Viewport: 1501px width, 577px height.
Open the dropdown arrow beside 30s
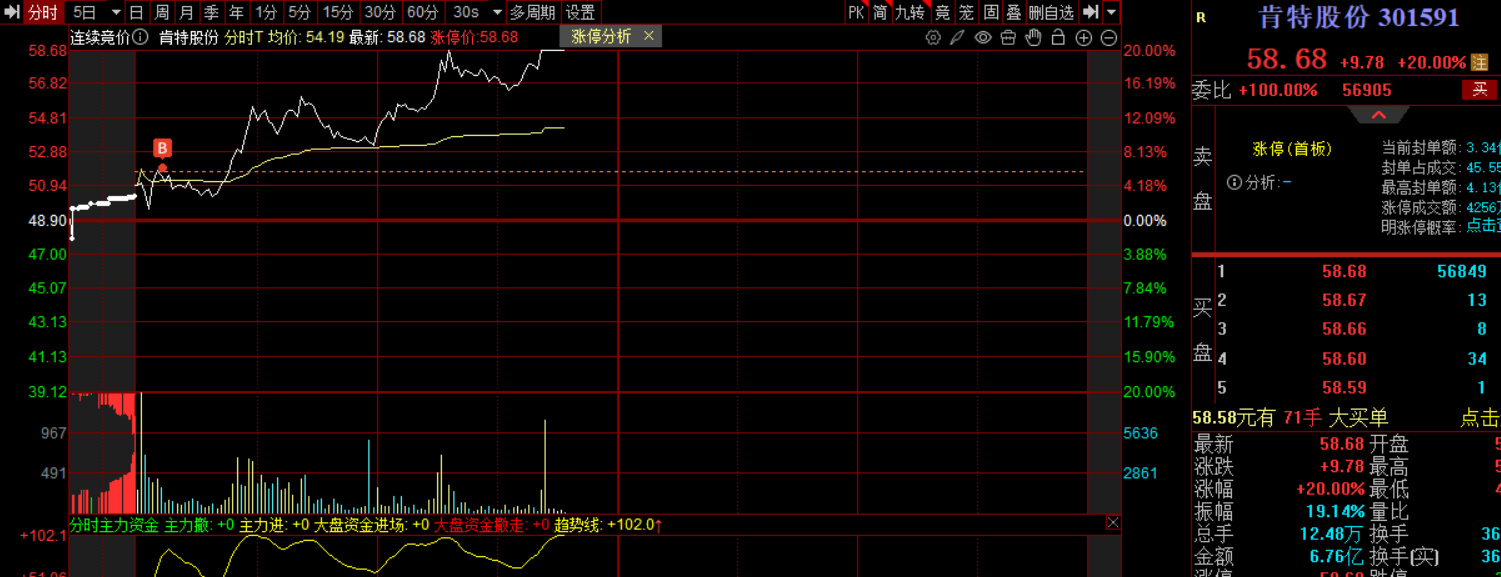coord(497,13)
